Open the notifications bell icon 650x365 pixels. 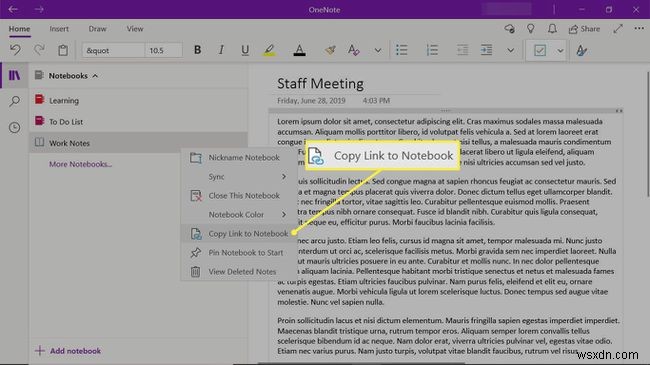[x=552, y=29]
